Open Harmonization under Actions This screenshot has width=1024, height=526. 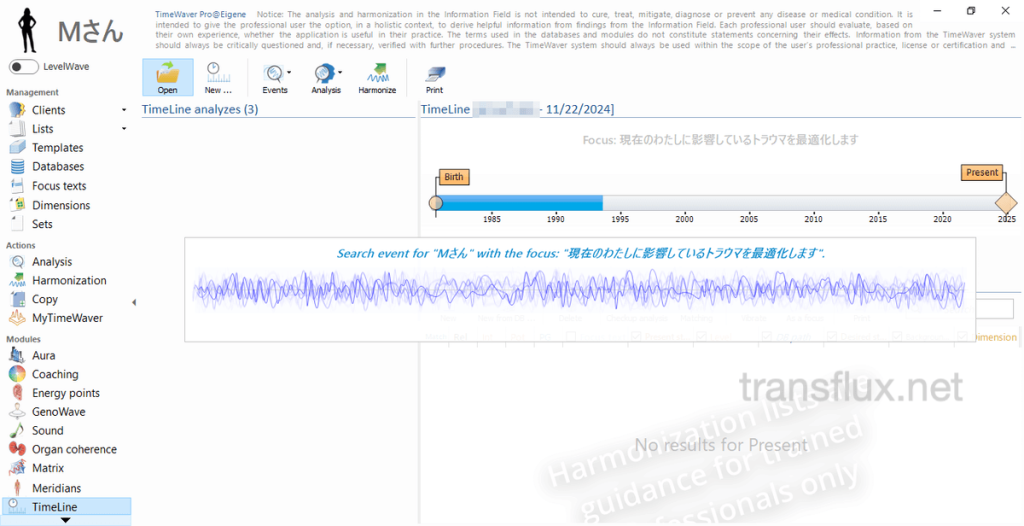click(x=69, y=280)
